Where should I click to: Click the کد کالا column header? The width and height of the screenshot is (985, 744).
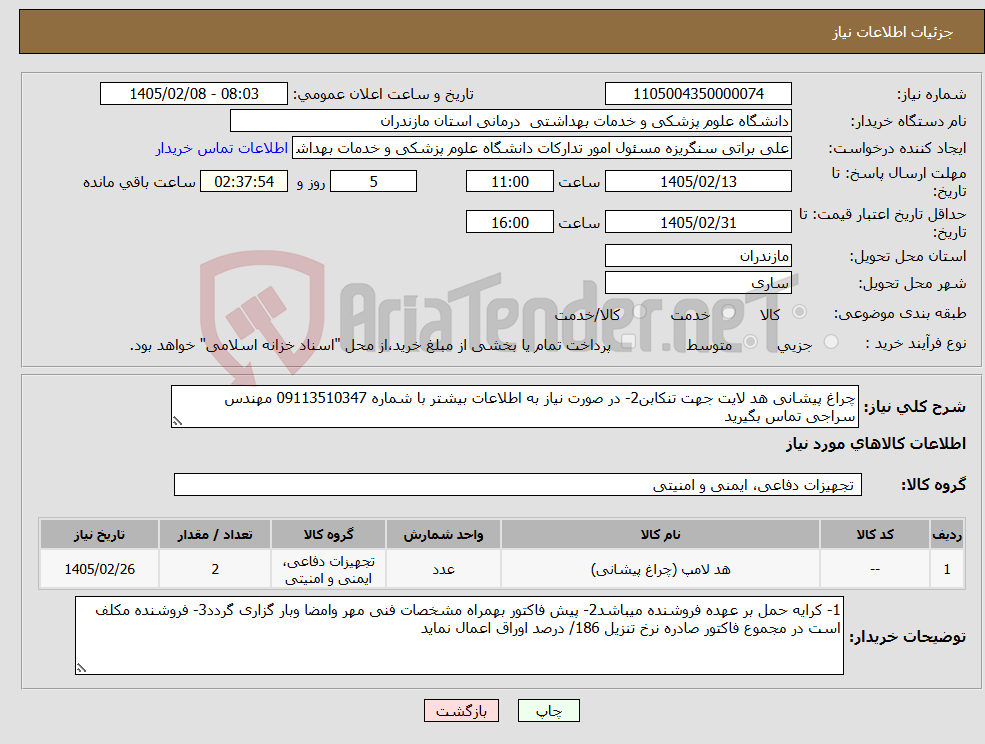(874, 534)
